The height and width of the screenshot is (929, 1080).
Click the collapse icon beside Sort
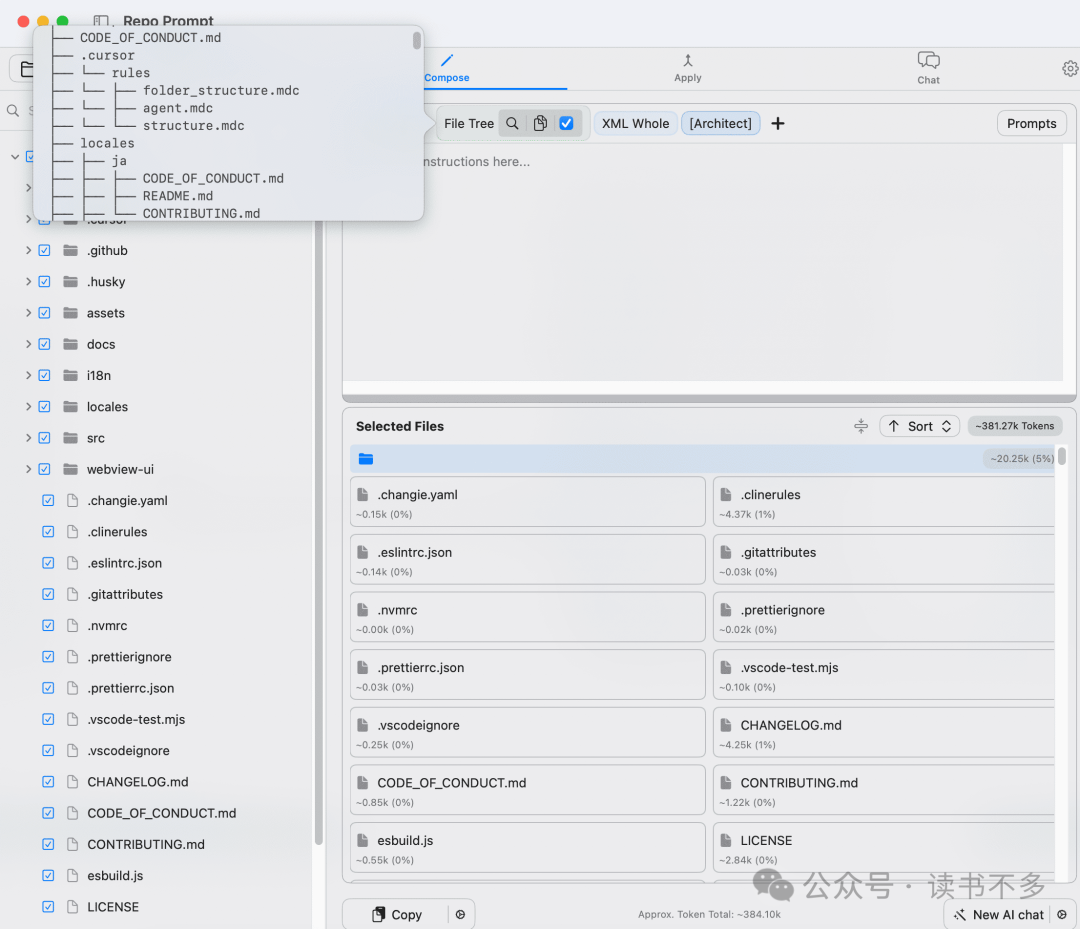coord(860,426)
